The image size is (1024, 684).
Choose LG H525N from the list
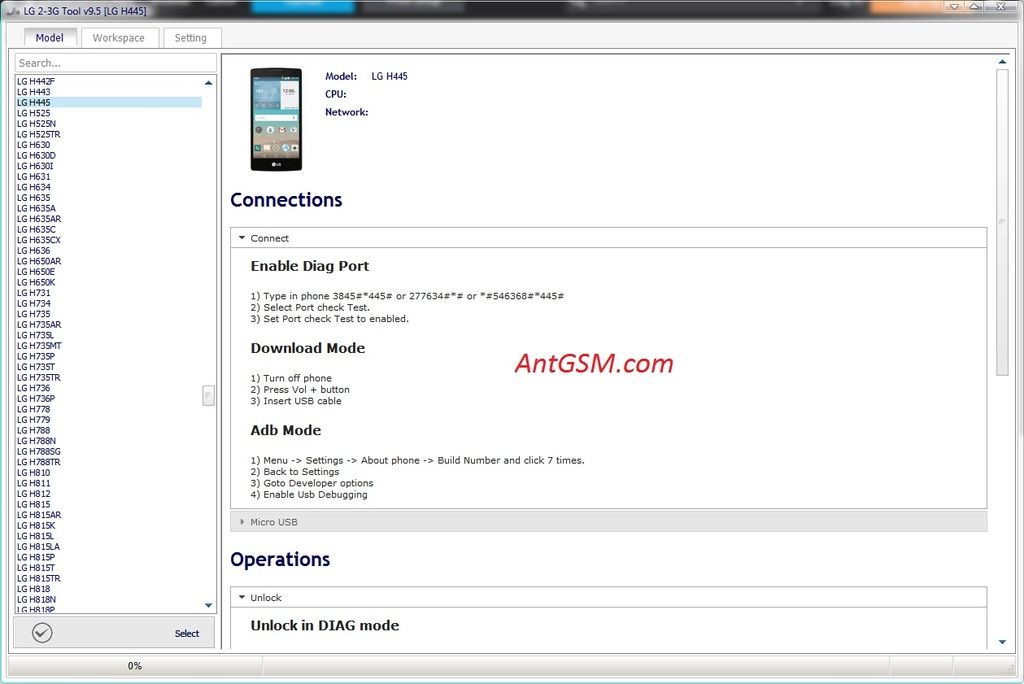pyautogui.click(x=36, y=124)
